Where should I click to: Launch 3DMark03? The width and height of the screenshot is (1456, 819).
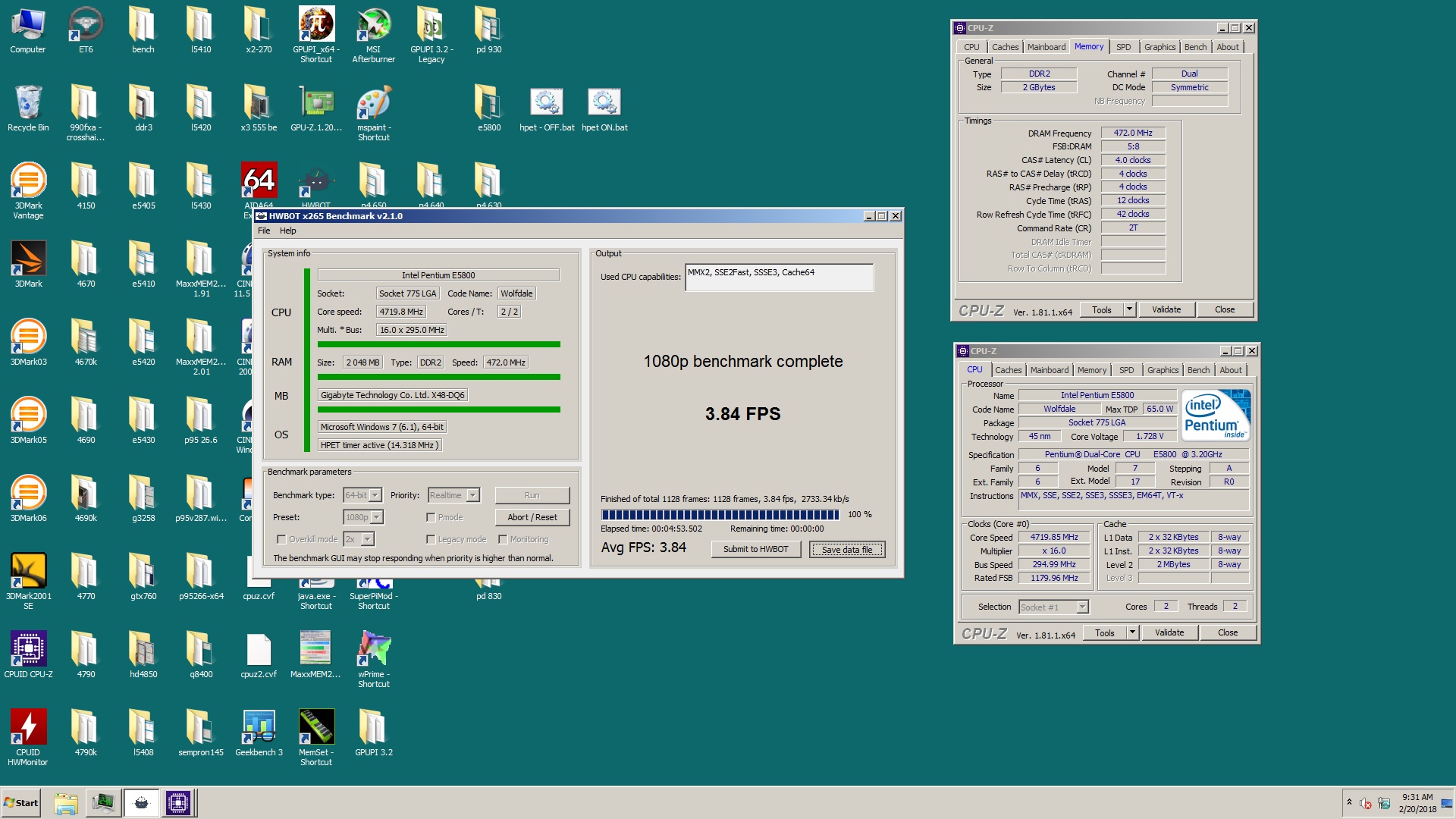tap(28, 343)
